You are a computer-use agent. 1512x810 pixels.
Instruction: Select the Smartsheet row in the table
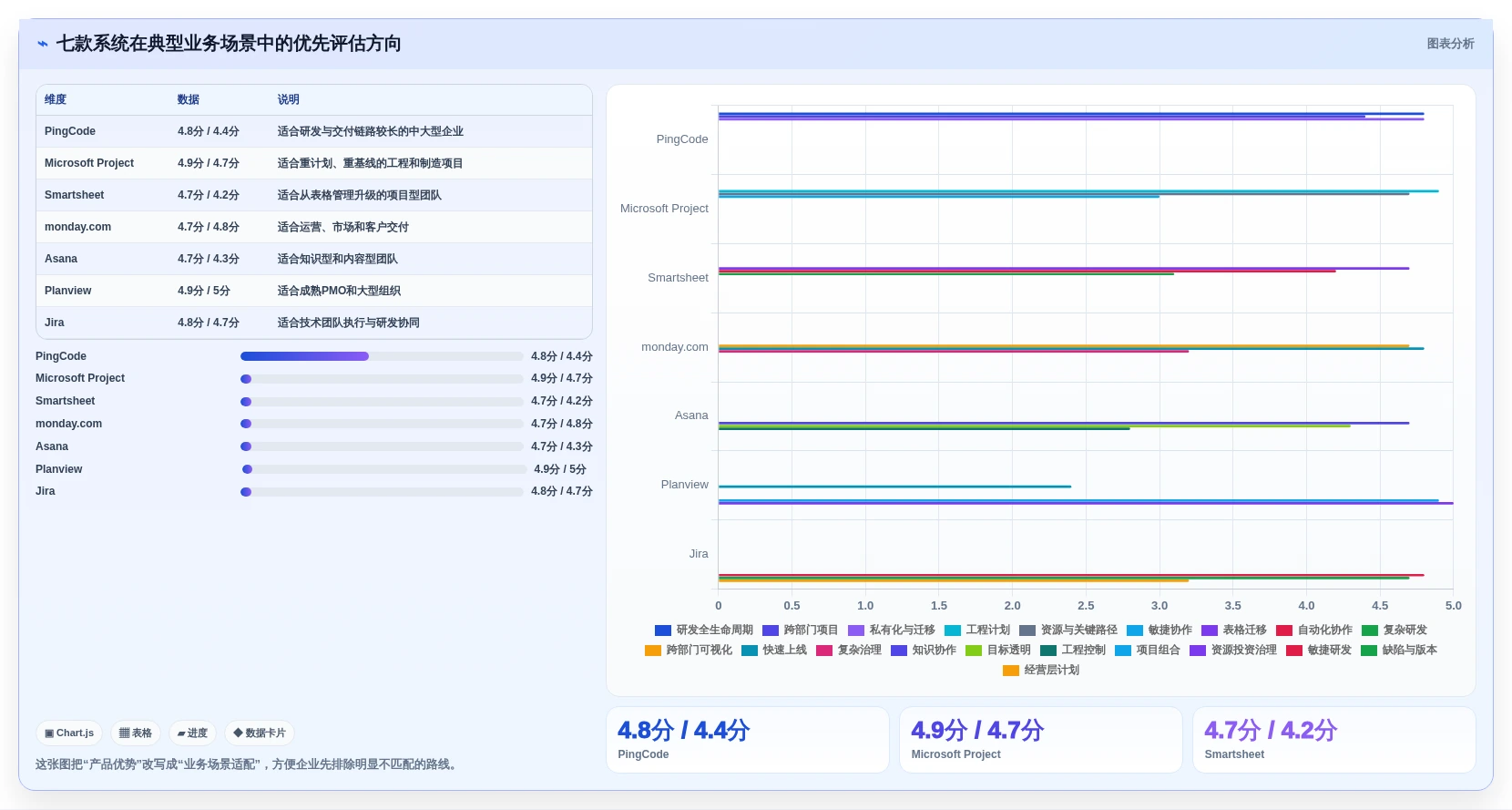(x=314, y=195)
